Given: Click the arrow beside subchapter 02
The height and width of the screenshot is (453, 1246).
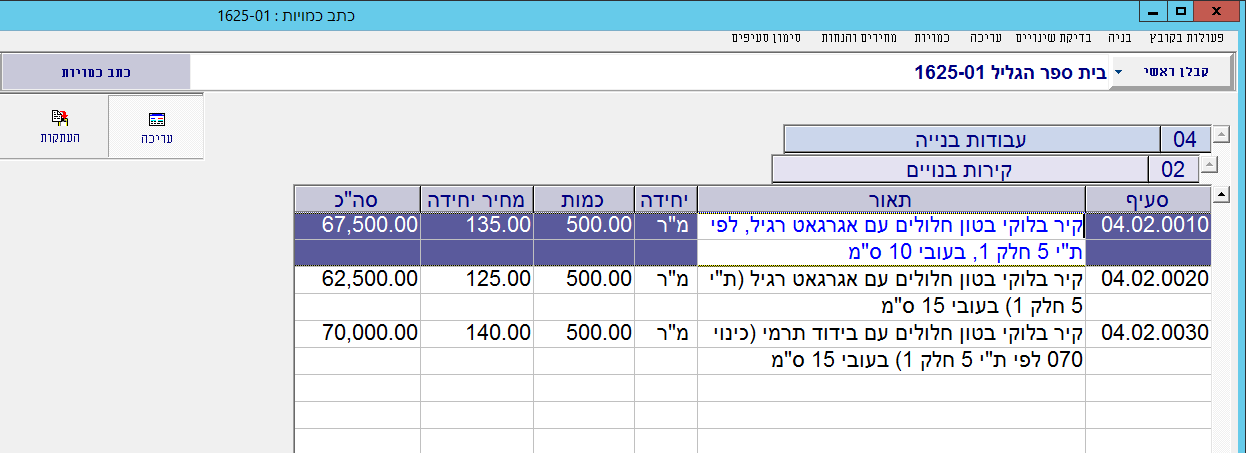Looking at the screenshot, I should pos(1207,165).
